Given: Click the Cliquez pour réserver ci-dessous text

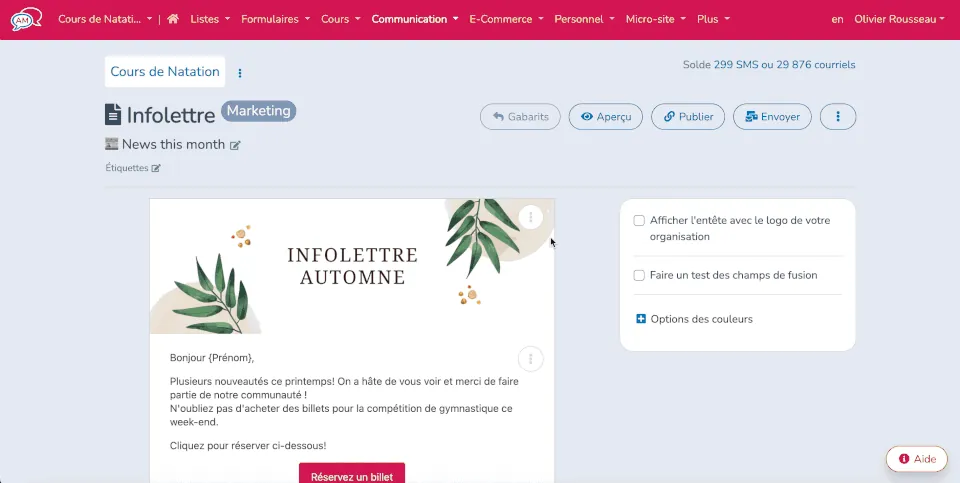Looking at the screenshot, I should tap(248, 446).
